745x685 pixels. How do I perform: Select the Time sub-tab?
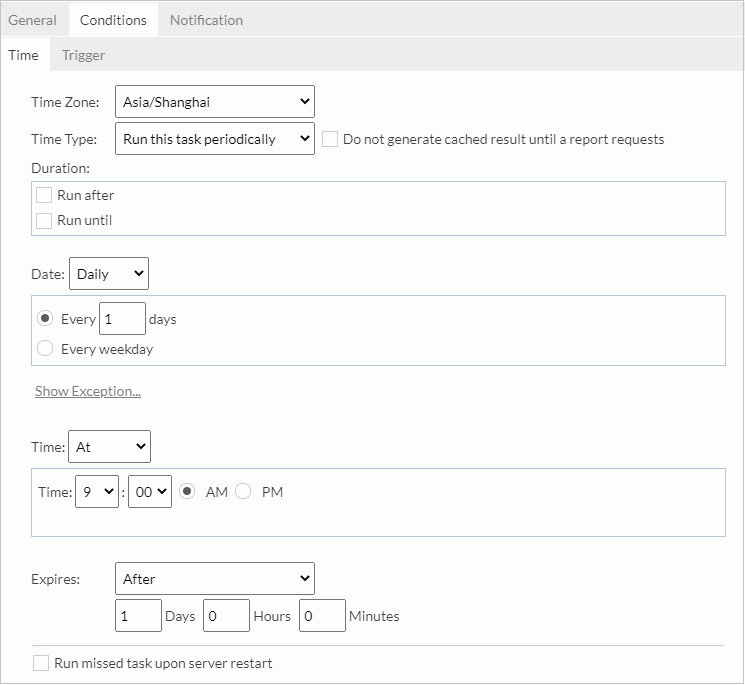pyautogui.click(x=24, y=55)
